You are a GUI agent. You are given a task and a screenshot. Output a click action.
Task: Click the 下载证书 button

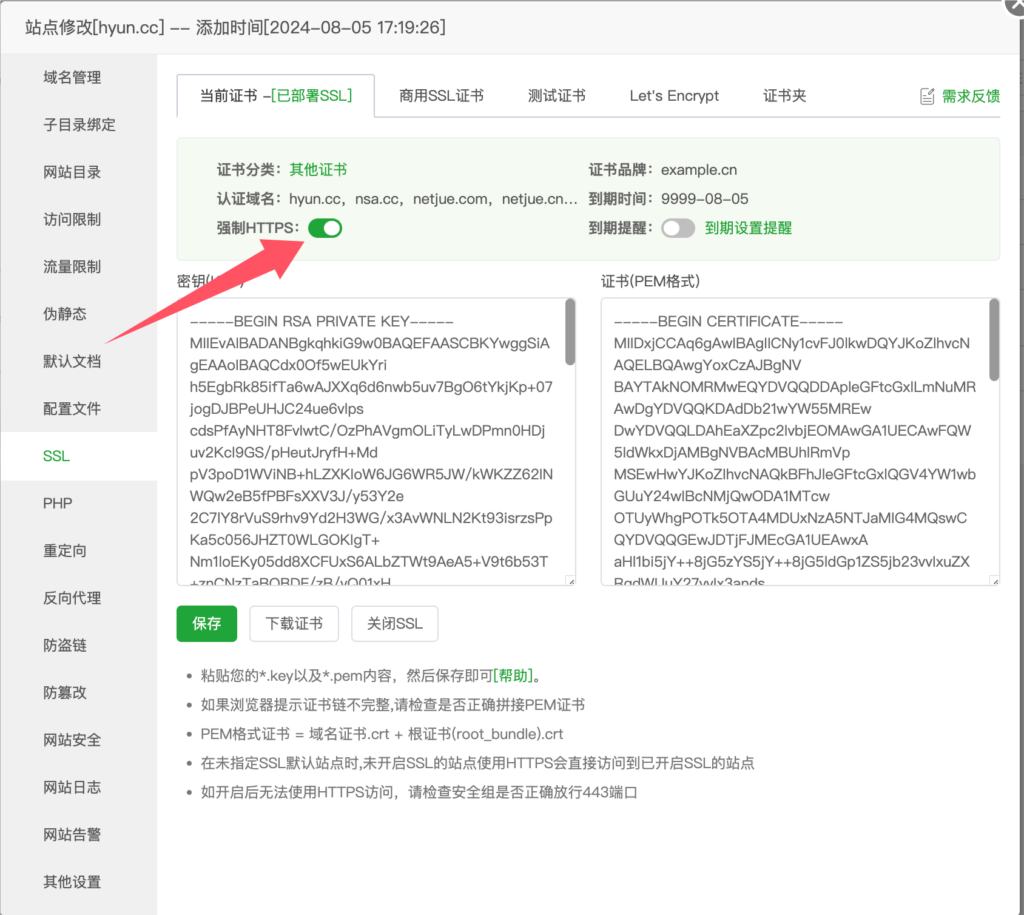294,624
